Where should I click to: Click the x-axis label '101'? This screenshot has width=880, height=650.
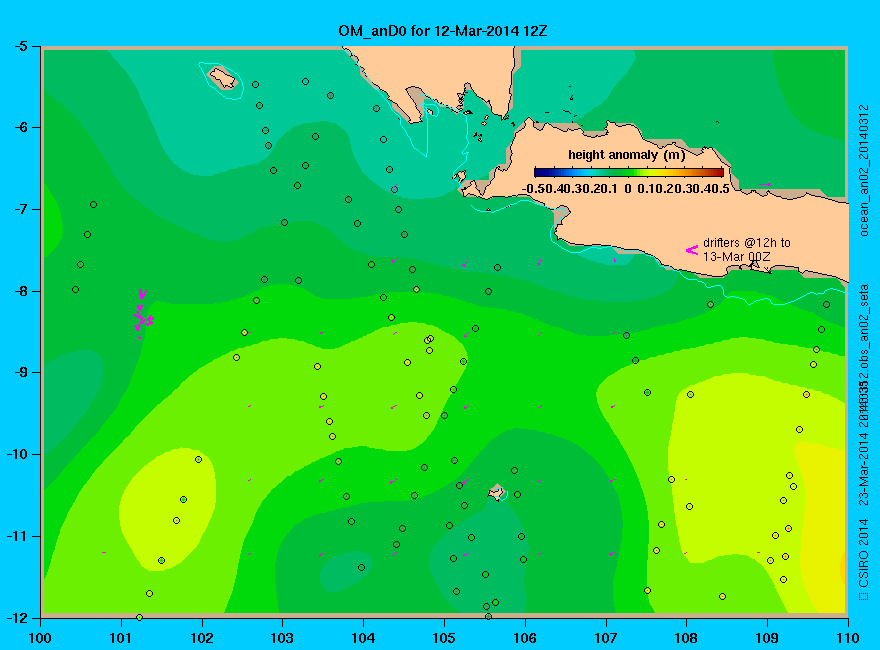[x=121, y=638]
